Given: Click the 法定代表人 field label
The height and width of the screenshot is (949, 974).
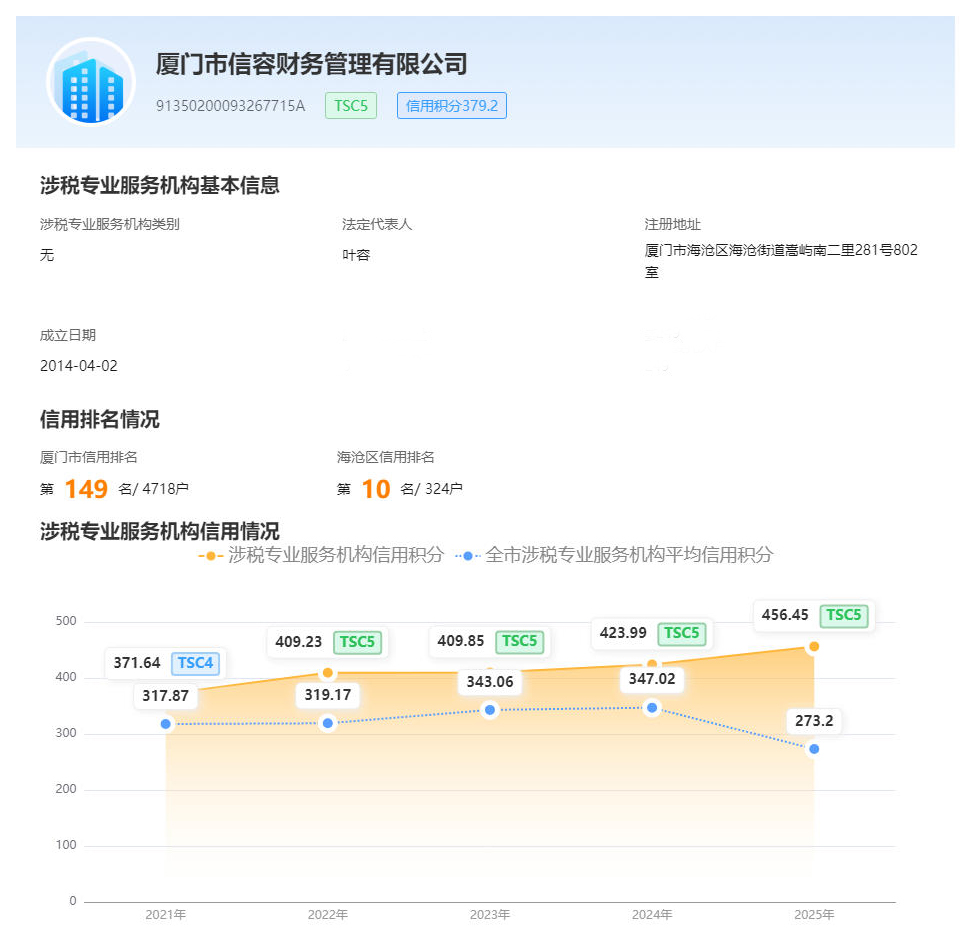Looking at the screenshot, I should [377, 224].
